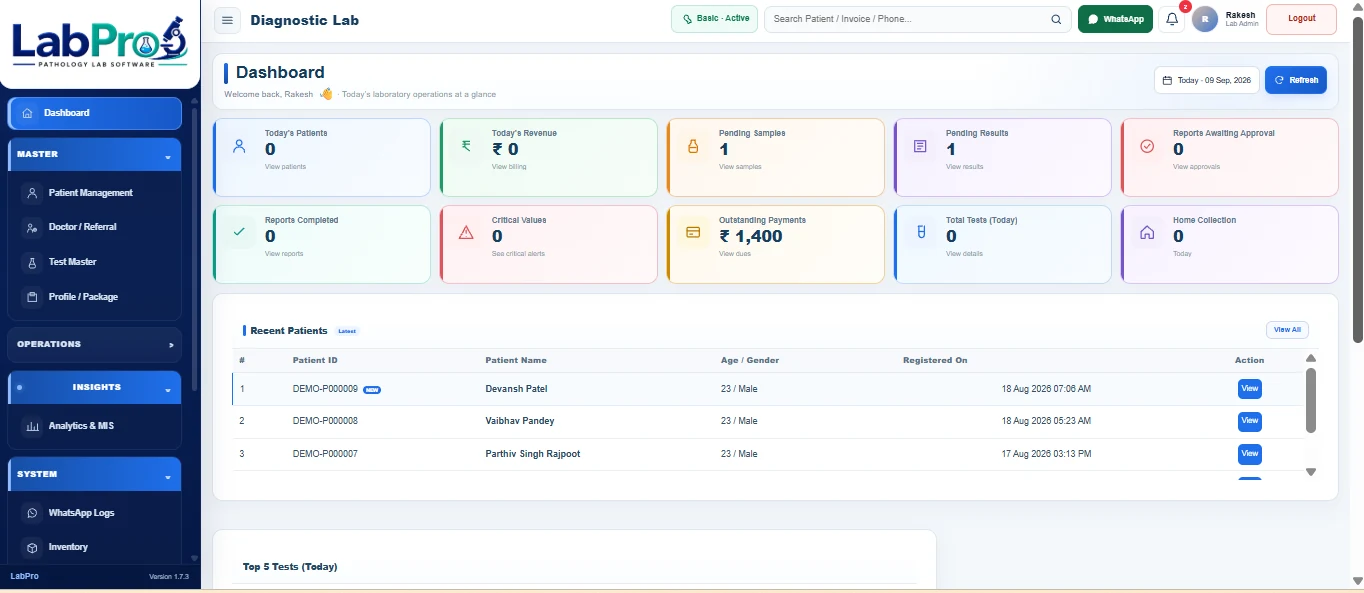Viewport: 1364px width, 593px height.
Task: Click the Recent Patients table scrollbar thumb
Action: tap(1311, 400)
